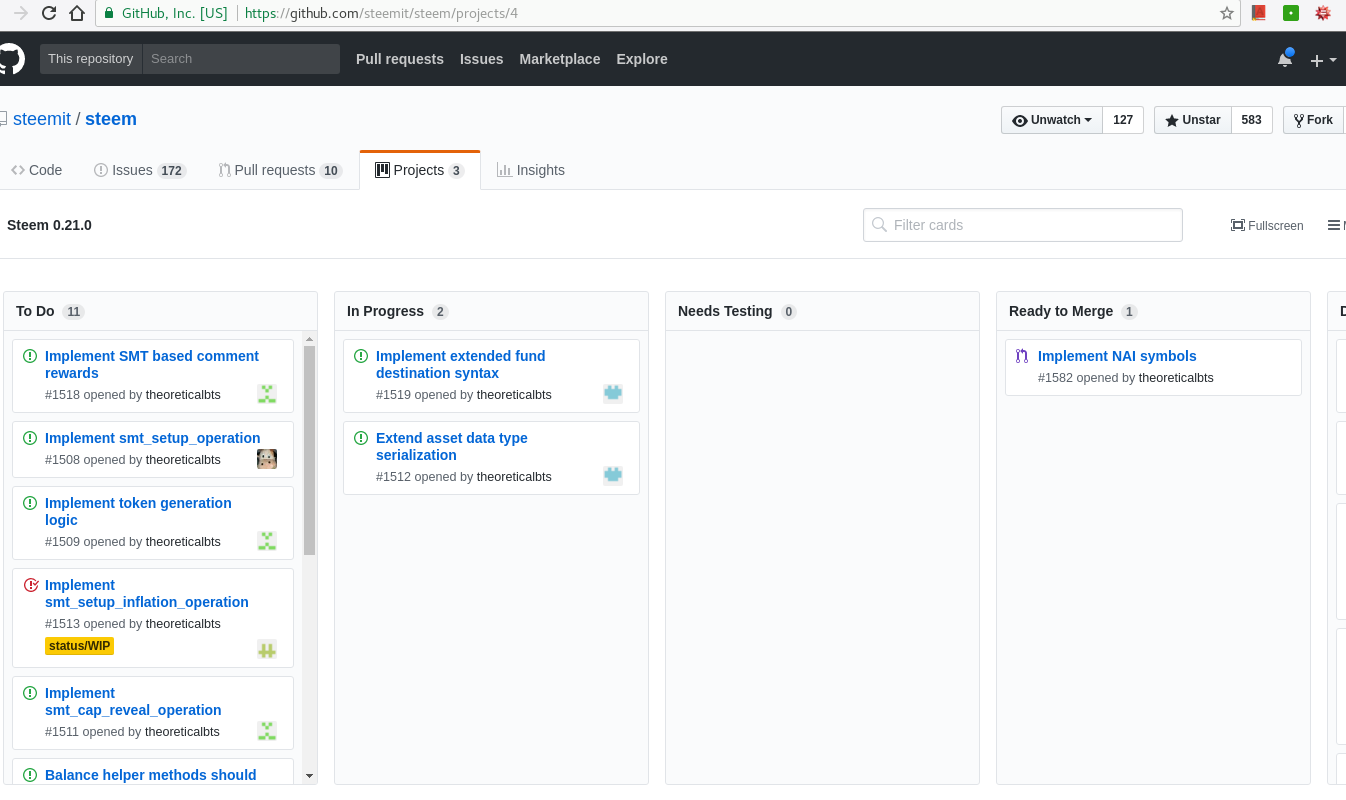The height and width of the screenshot is (800, 1346).
Task: Click red issue icon on smt_setup_inflation_operation card
Action: coord(30,585)
